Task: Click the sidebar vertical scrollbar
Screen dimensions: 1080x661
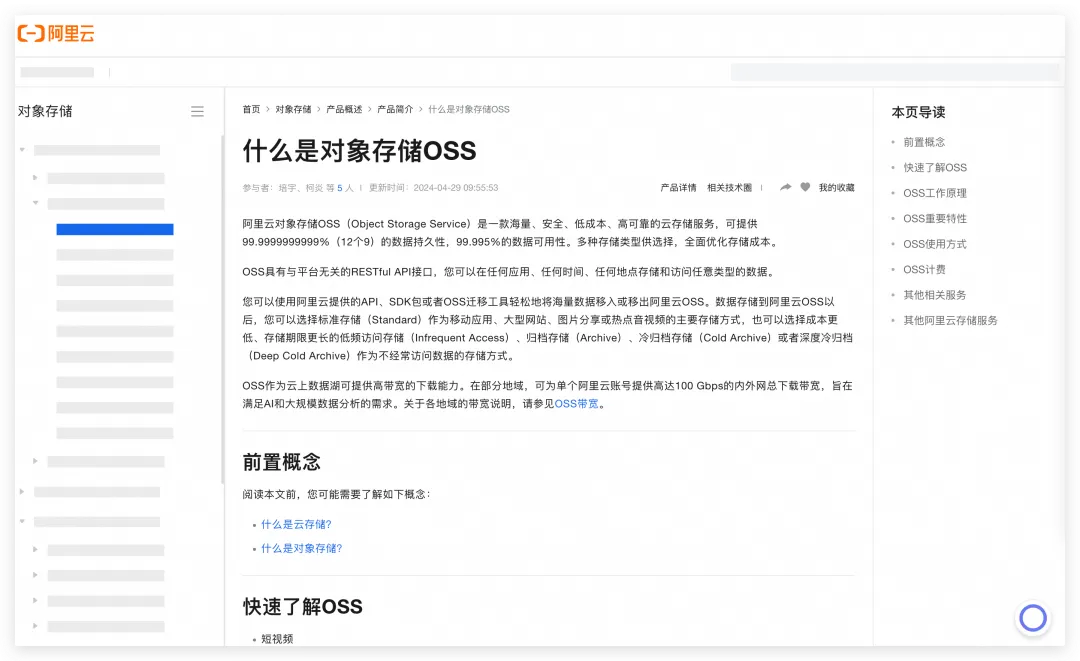Action: point(222,310)
